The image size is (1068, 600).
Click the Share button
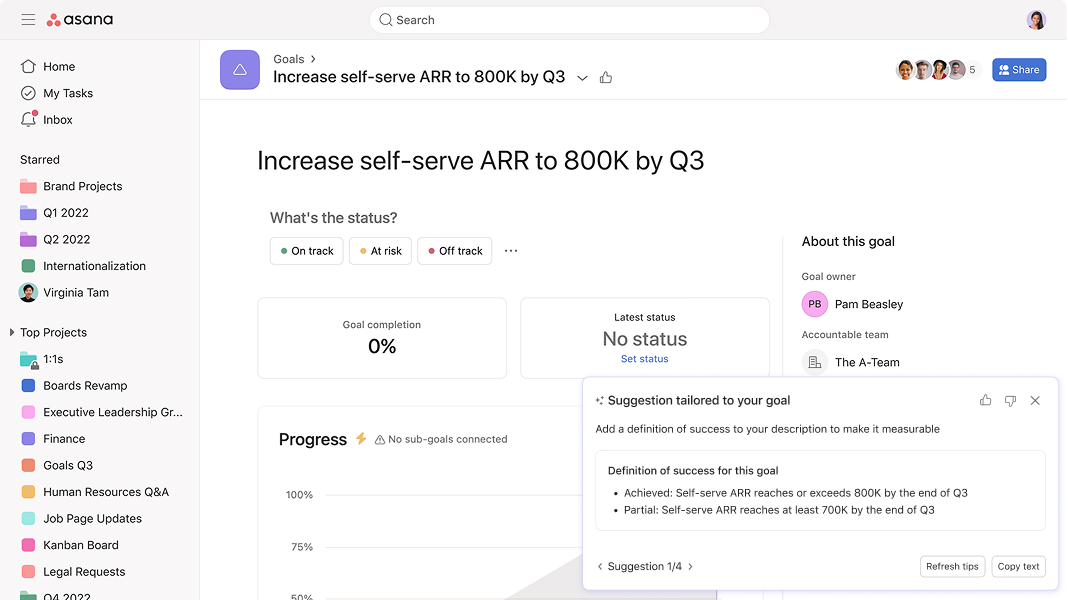pos(1019,69)
